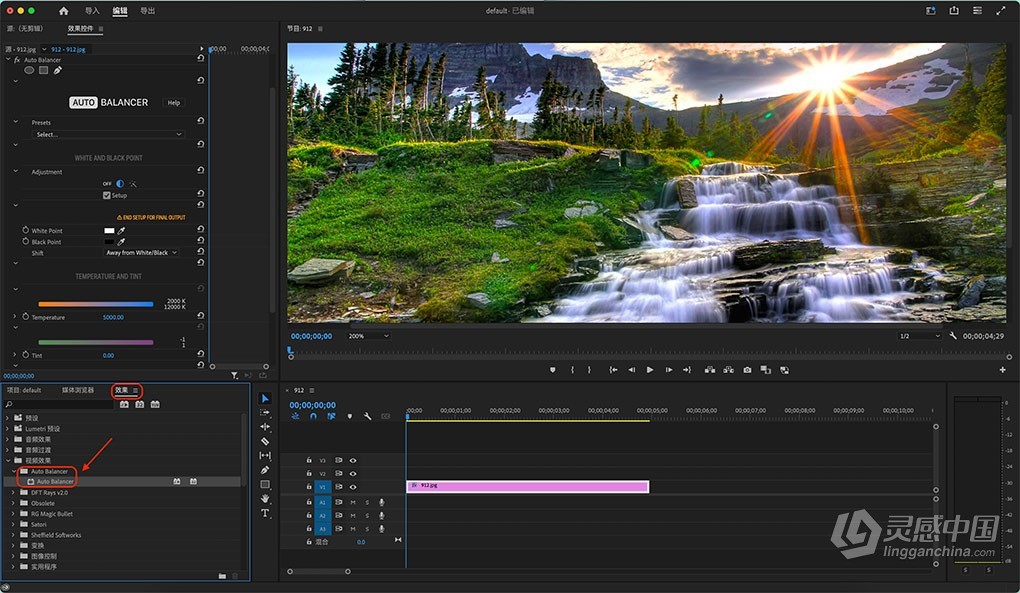This screenshot has width=1020, height=593.
Task: Select the Track Select Forward tool
Action: (x=265, y=413)
